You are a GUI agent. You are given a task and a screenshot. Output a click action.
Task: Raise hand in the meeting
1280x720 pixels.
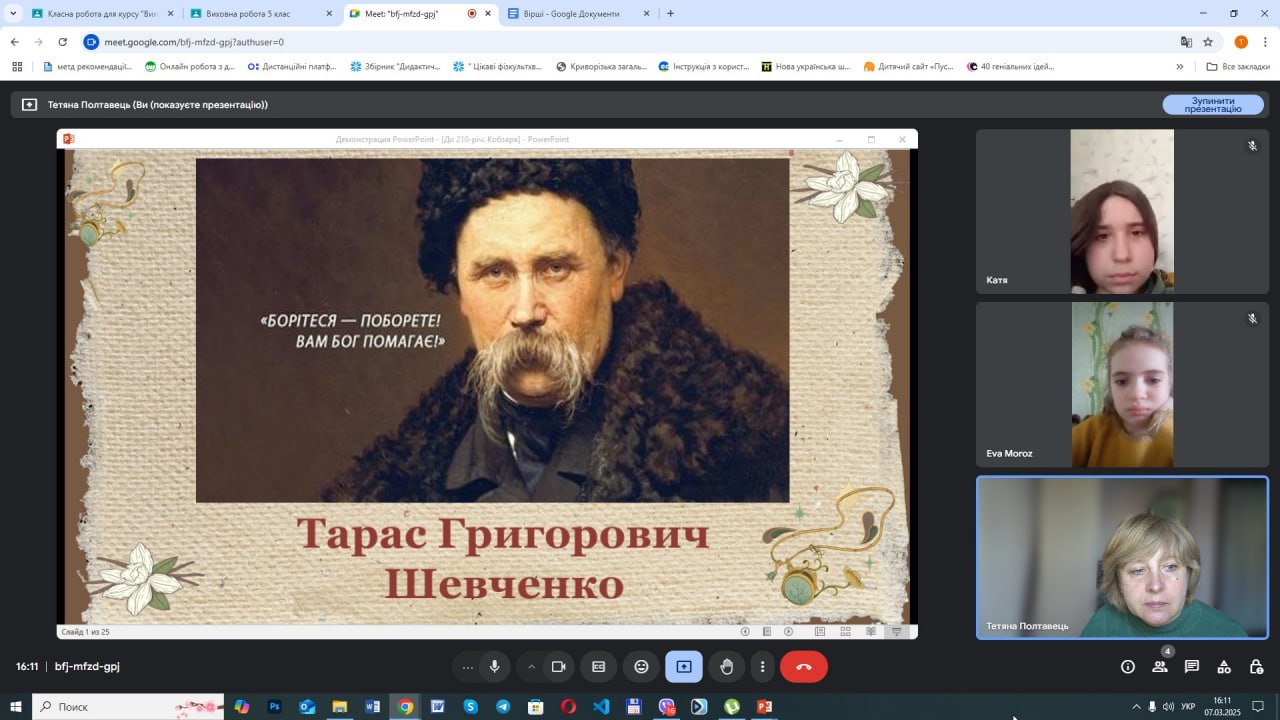727,667
